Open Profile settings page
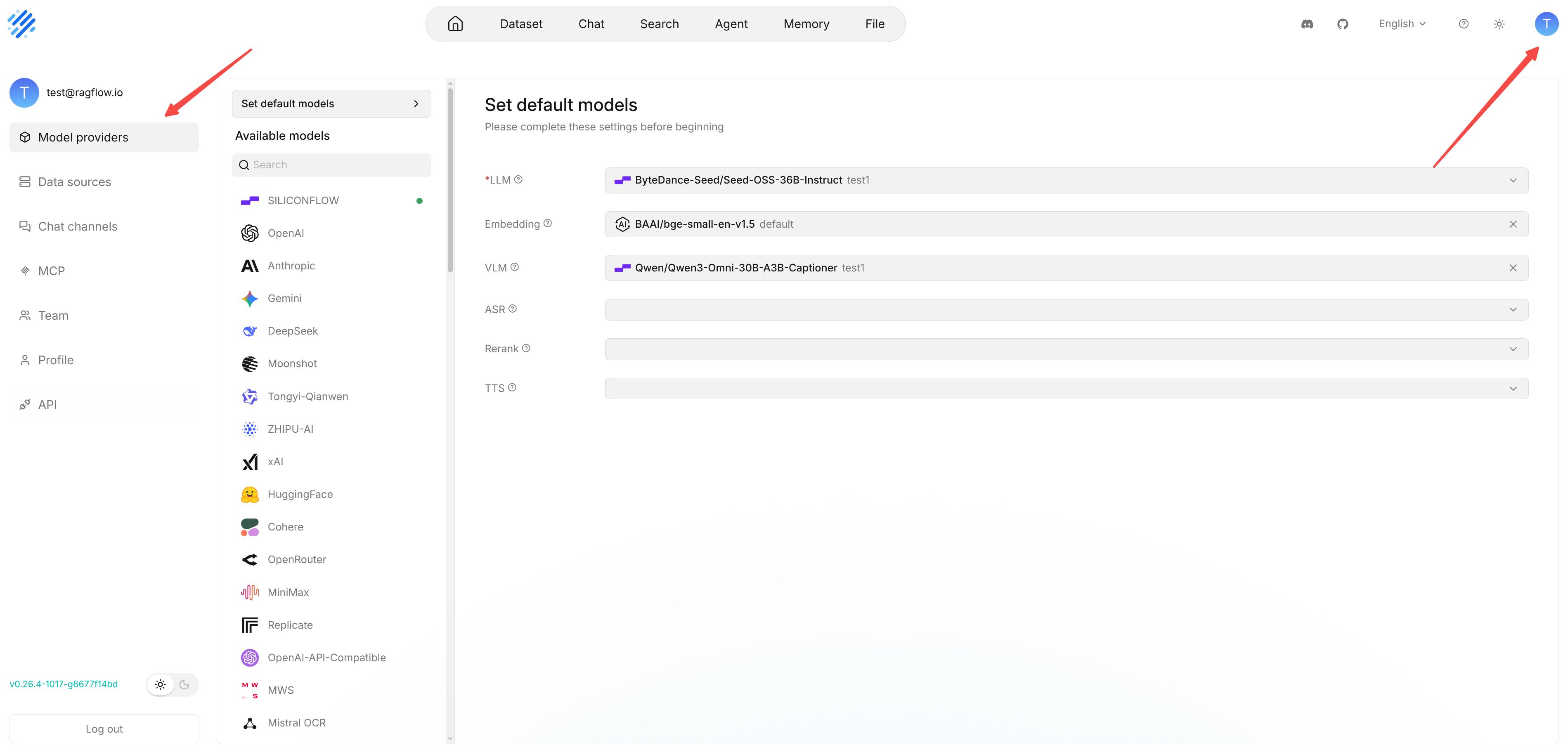1568x752 pixels. [104, 360]
